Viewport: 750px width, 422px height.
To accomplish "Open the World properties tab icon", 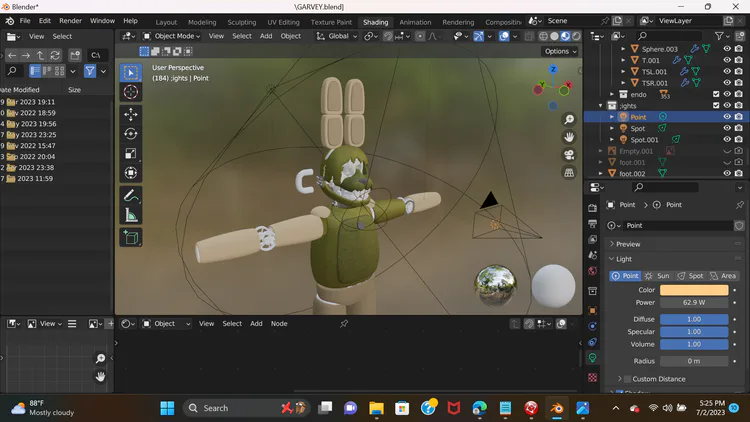I will coord(593,271).
